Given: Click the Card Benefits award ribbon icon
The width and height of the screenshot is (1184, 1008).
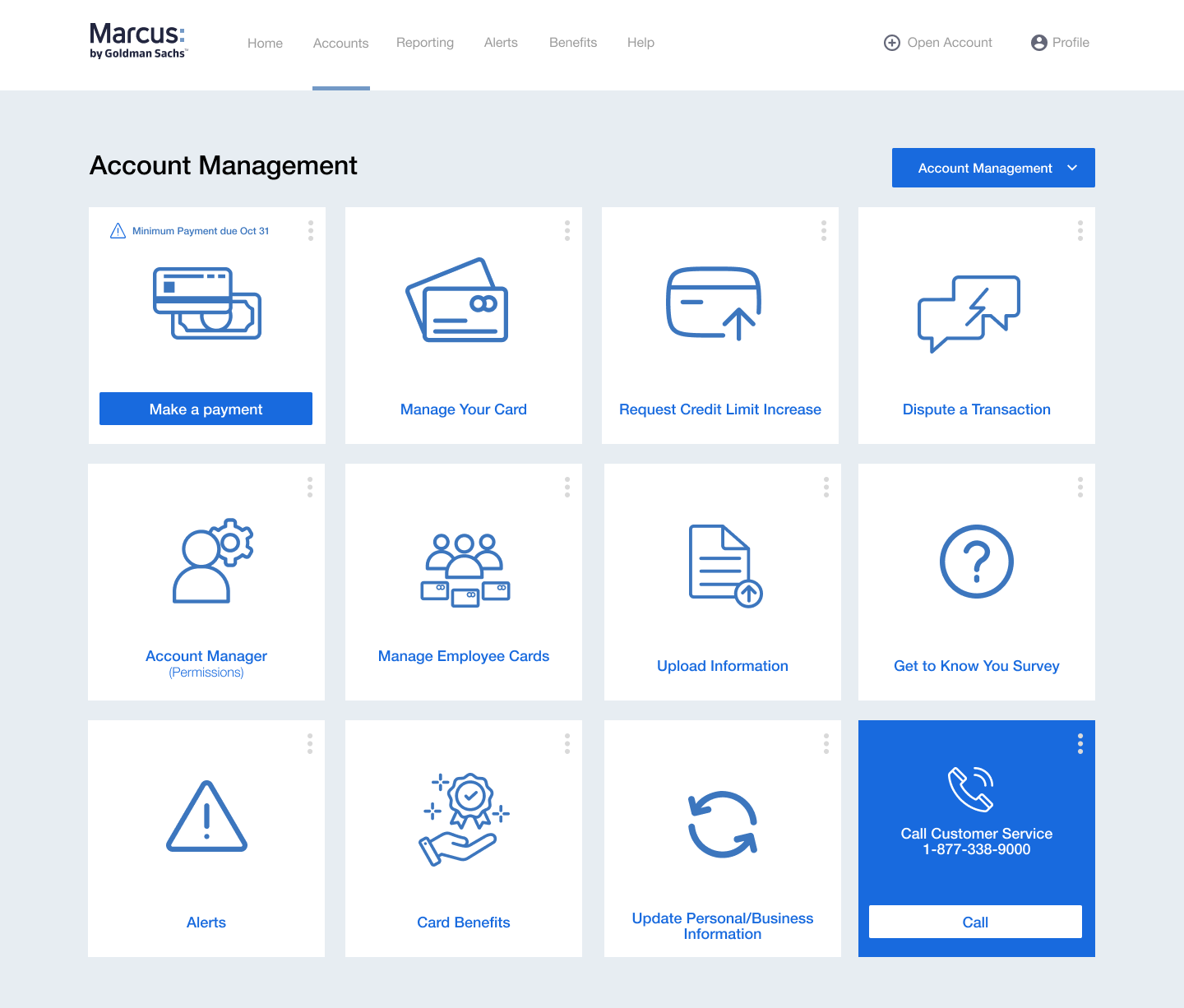Looking at the screenshot, I should (x=465, y=819).
